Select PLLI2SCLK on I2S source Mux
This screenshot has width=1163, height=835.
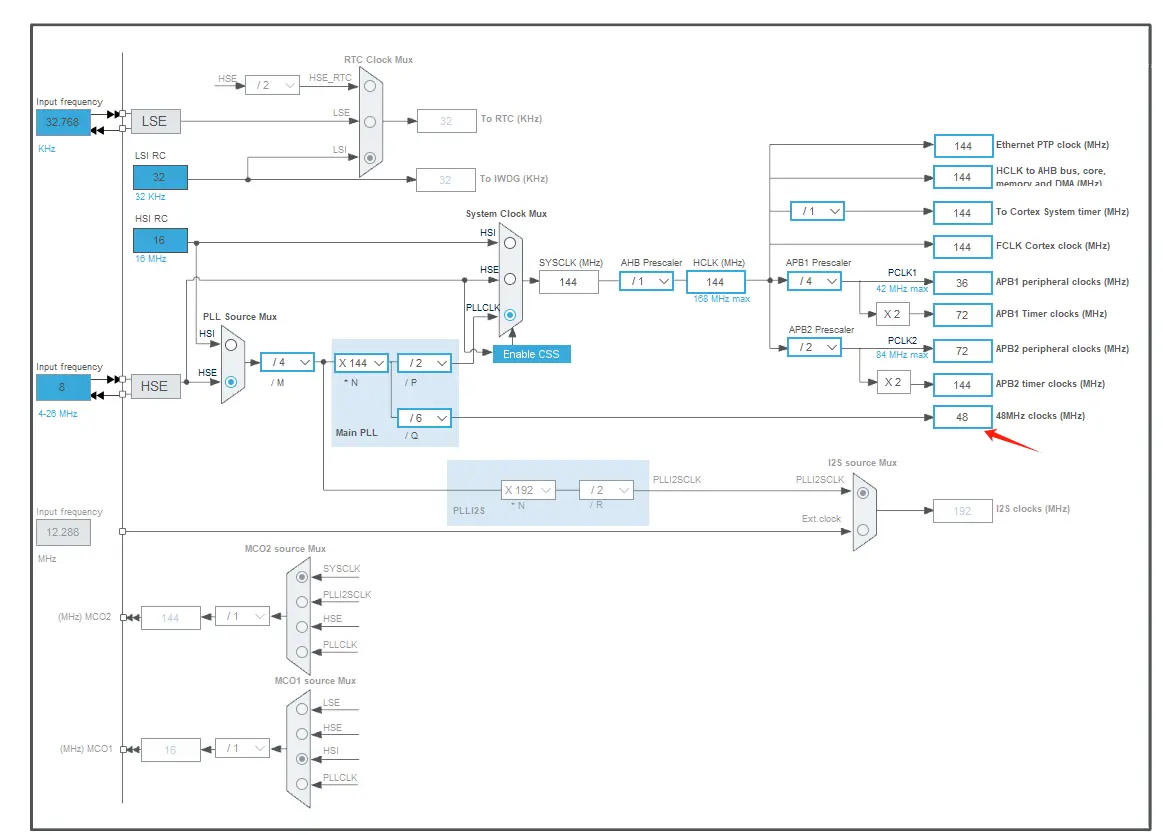863,493
